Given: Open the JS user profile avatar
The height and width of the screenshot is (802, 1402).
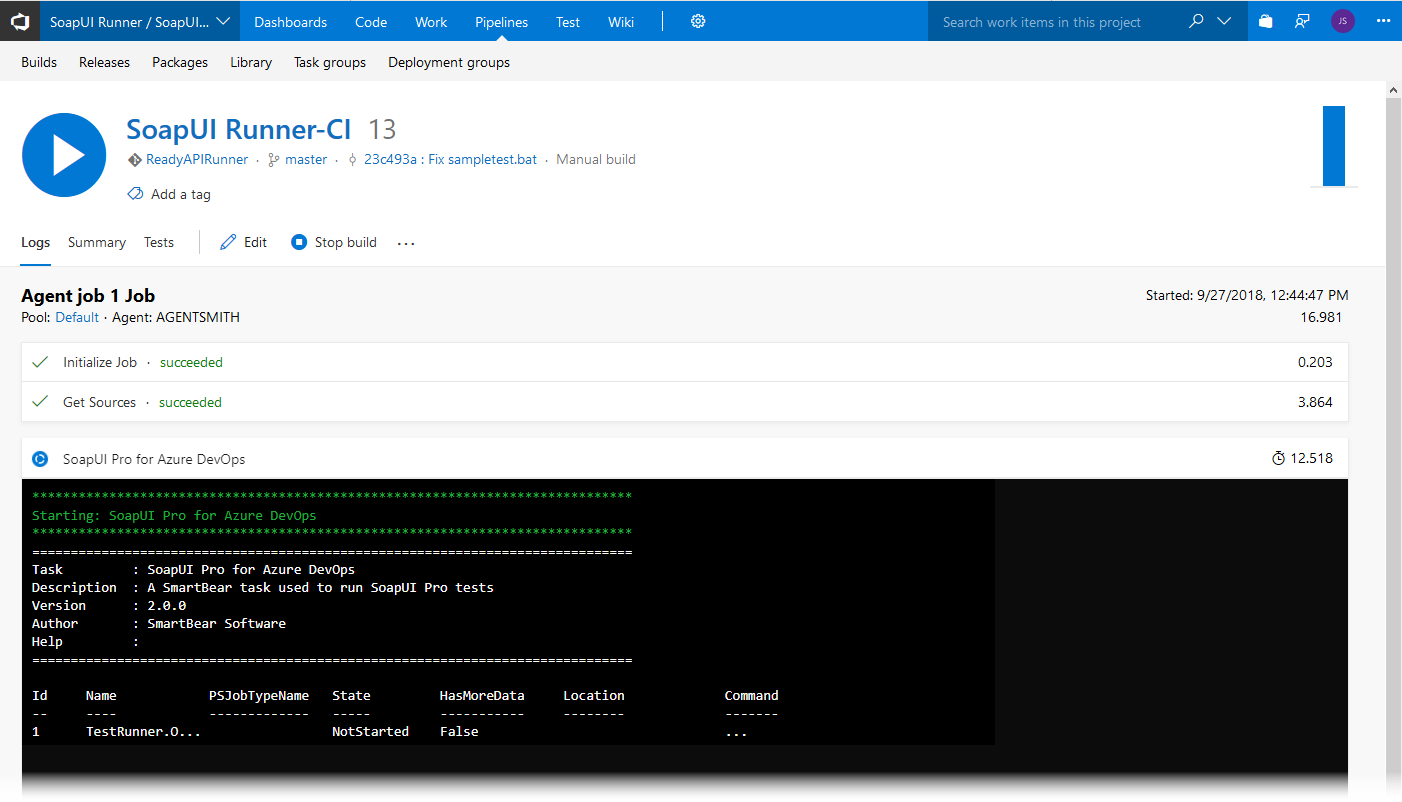Looking at the screenshot, I should (x=1343, y=21).
